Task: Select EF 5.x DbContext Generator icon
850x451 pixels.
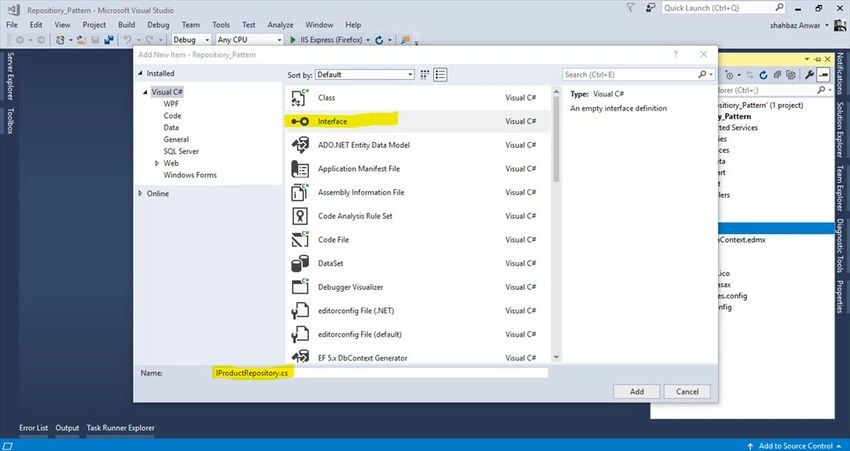Action: tap(300, 357)
